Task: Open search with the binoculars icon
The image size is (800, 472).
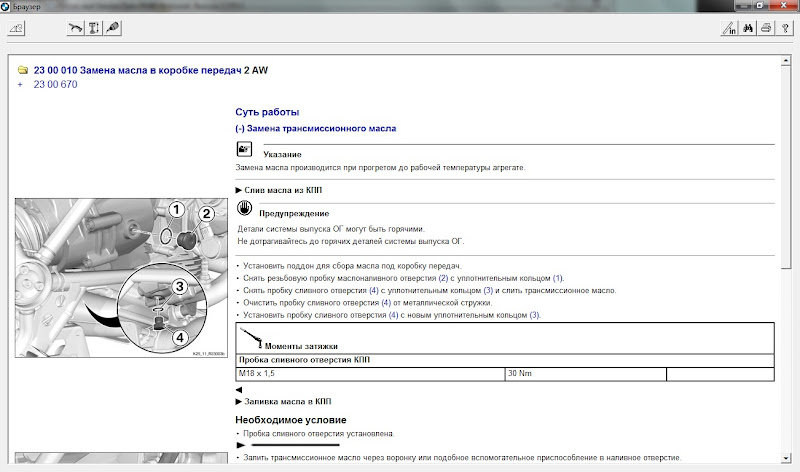Action: pos(747,29)
